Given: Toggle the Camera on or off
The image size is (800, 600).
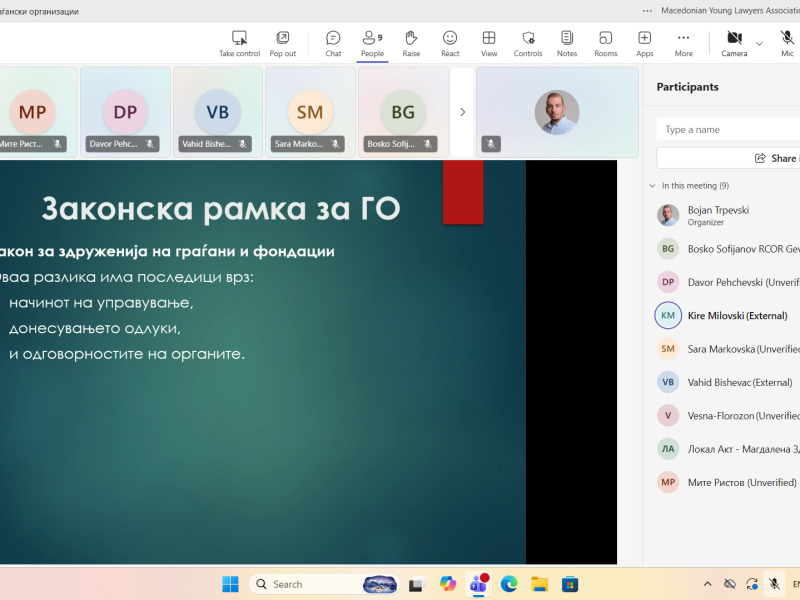Looking at the screenshot, I should (734, 43).
